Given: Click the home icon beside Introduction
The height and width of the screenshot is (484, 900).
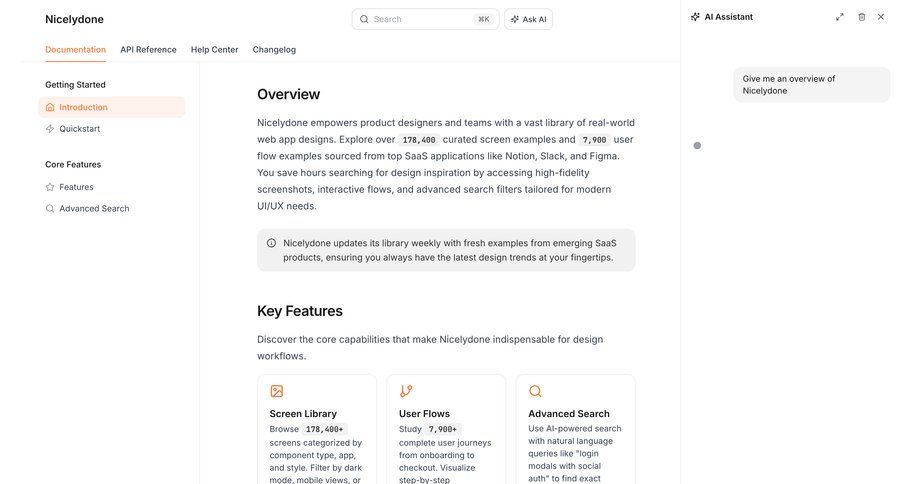Looking at the screenshot, I should click(50, 107).
